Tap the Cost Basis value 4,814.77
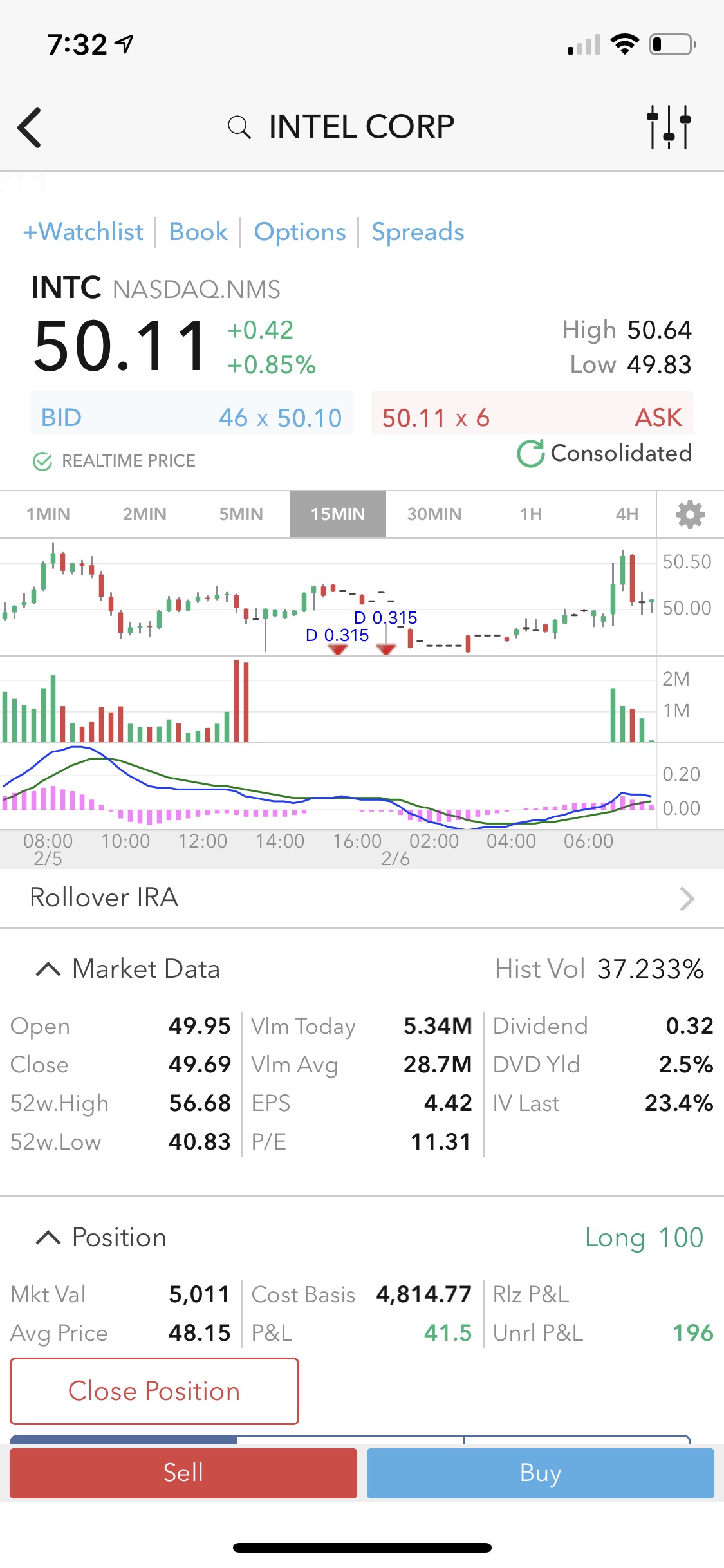 point(424,1294)
